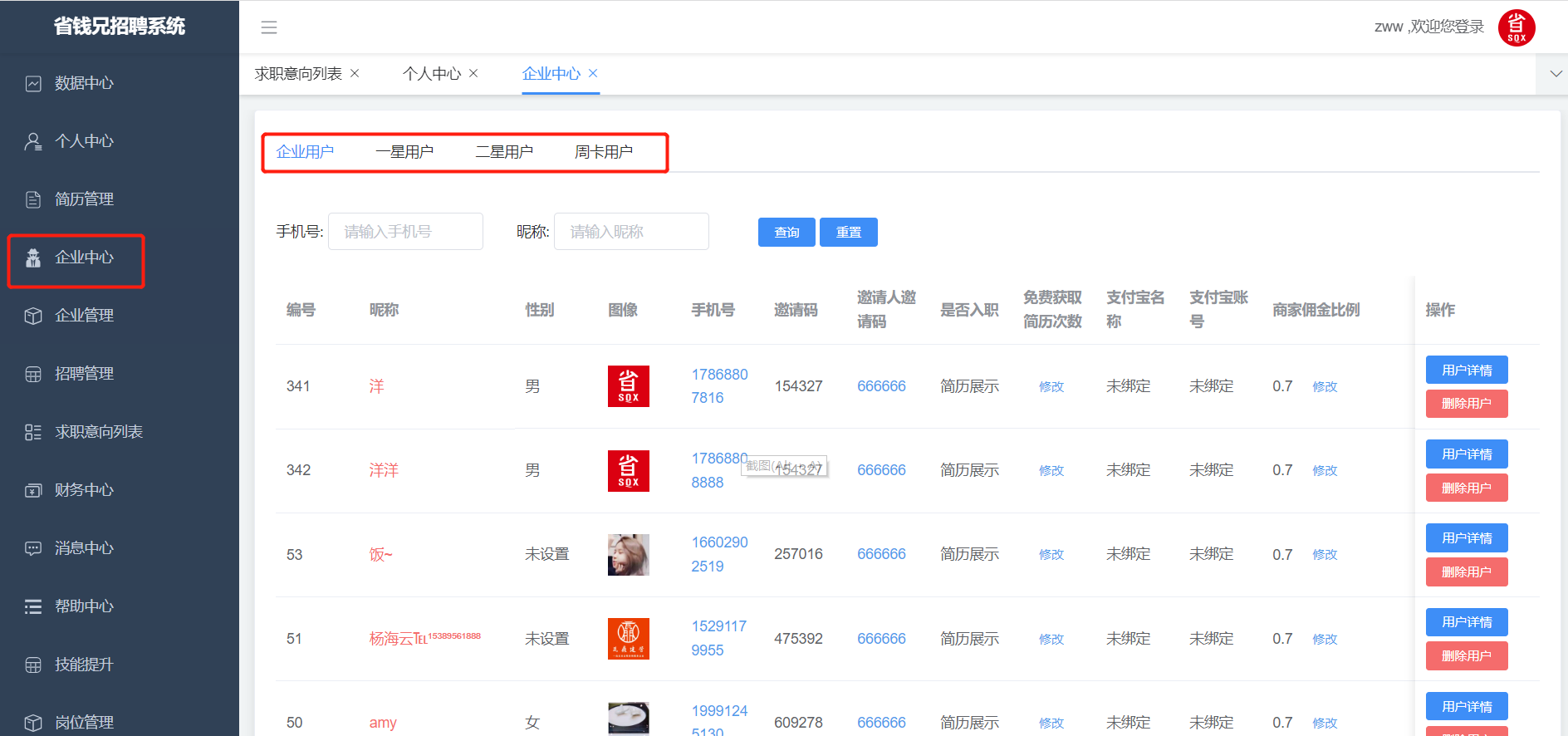Switch to the 一星用户 tab
This screenshot has height=736, width=1568.
pyautogui.click(x=404, y=152)
